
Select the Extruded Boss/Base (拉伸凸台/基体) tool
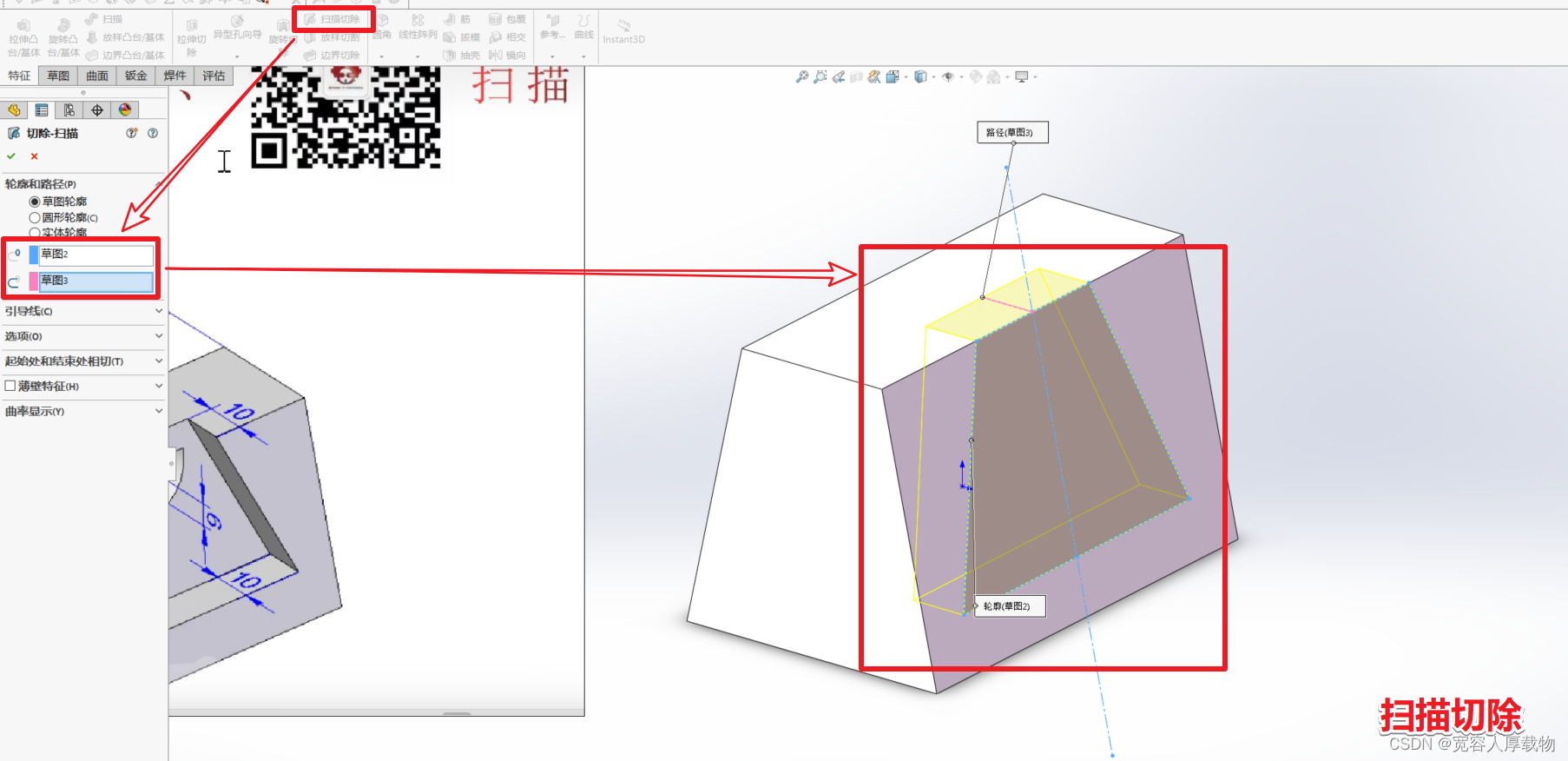(23, 38)
